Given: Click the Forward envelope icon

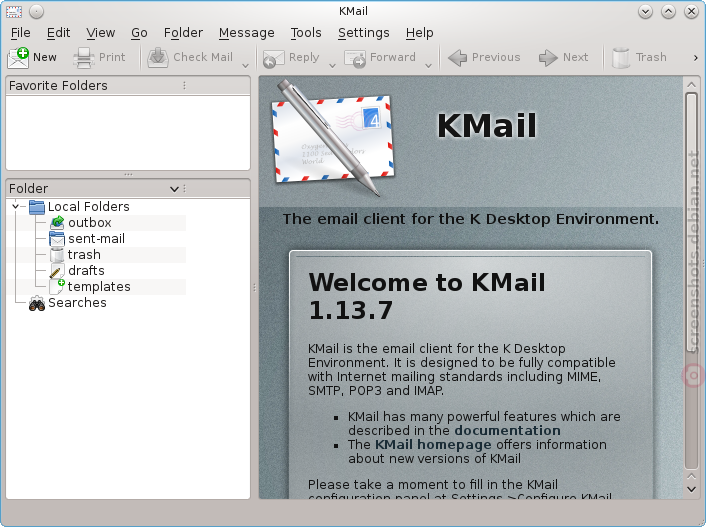Looking at the screenshot, I should [x=355, y=59].
